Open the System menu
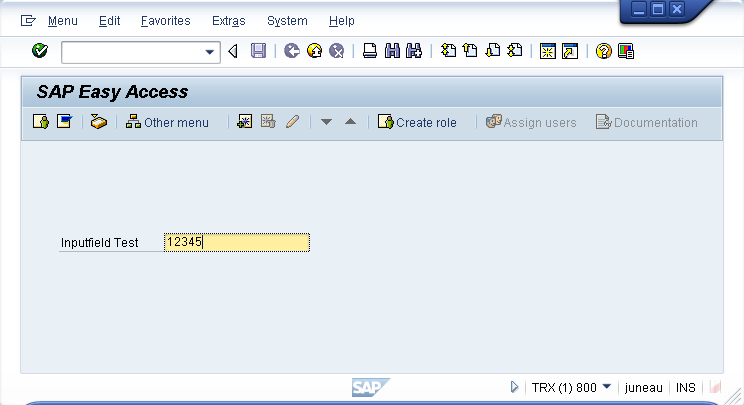The height and width of the screenshot is (405, 744). (x=287, y=21)
